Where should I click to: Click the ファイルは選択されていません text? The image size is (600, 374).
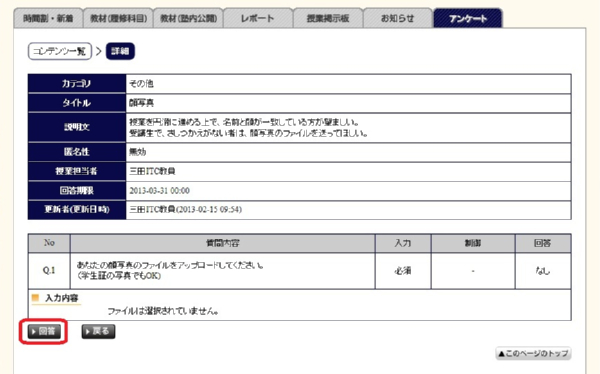163,311
